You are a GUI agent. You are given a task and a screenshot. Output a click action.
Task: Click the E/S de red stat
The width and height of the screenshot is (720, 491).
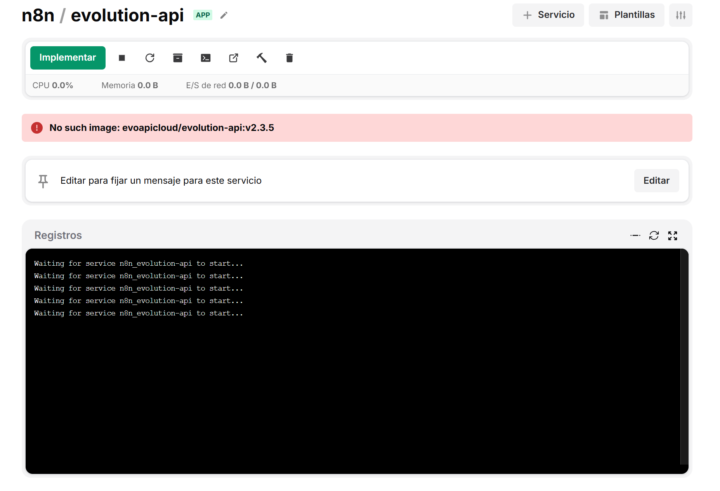[231, 85]
